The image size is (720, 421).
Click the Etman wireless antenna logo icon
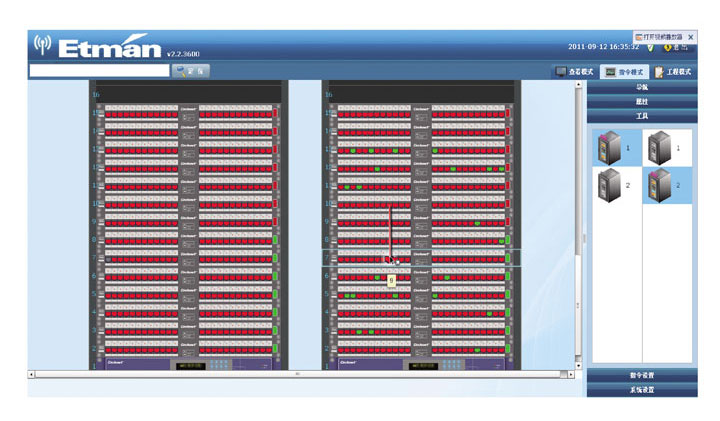click(x=42, y=45)
